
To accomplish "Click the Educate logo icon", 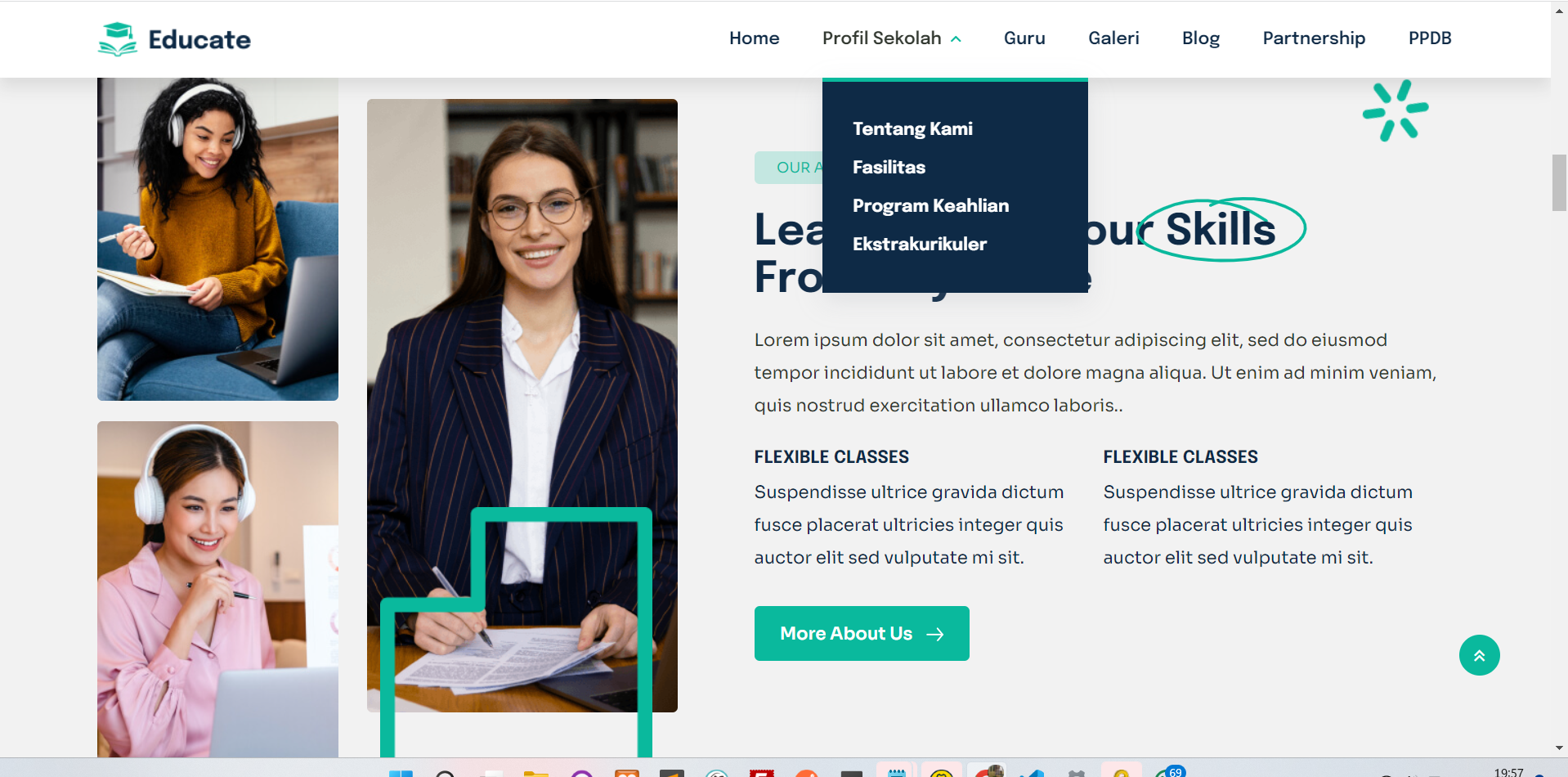I will point(118,39).
